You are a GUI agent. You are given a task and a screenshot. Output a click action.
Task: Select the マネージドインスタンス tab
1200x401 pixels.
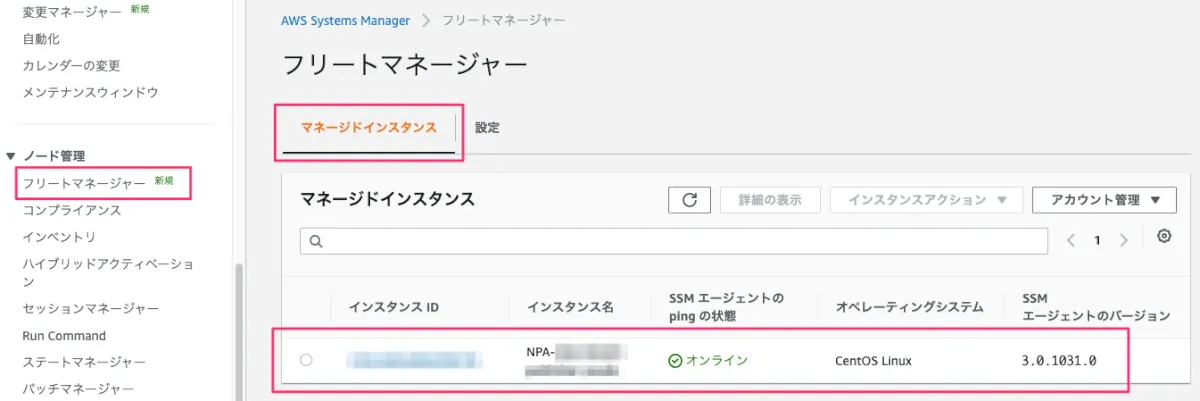(368, 128)
